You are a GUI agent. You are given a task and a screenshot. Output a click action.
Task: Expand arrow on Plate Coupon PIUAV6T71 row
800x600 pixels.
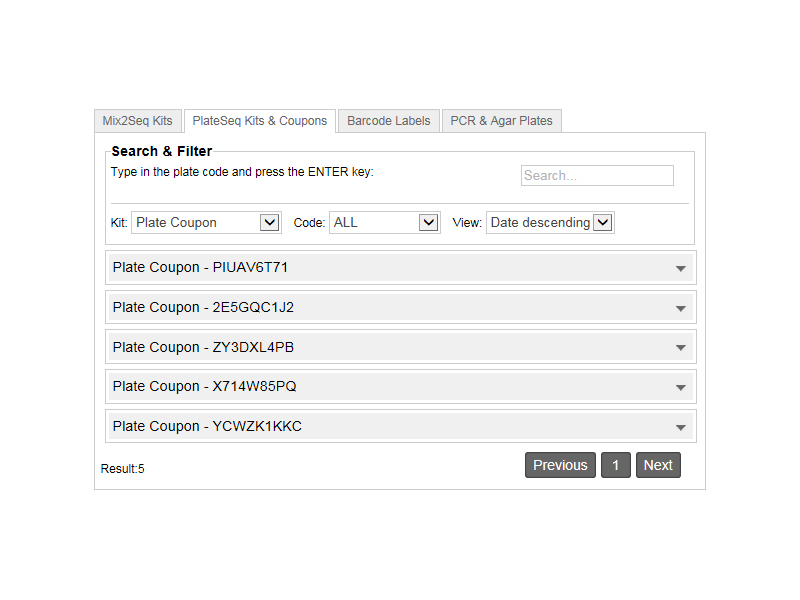681,268
